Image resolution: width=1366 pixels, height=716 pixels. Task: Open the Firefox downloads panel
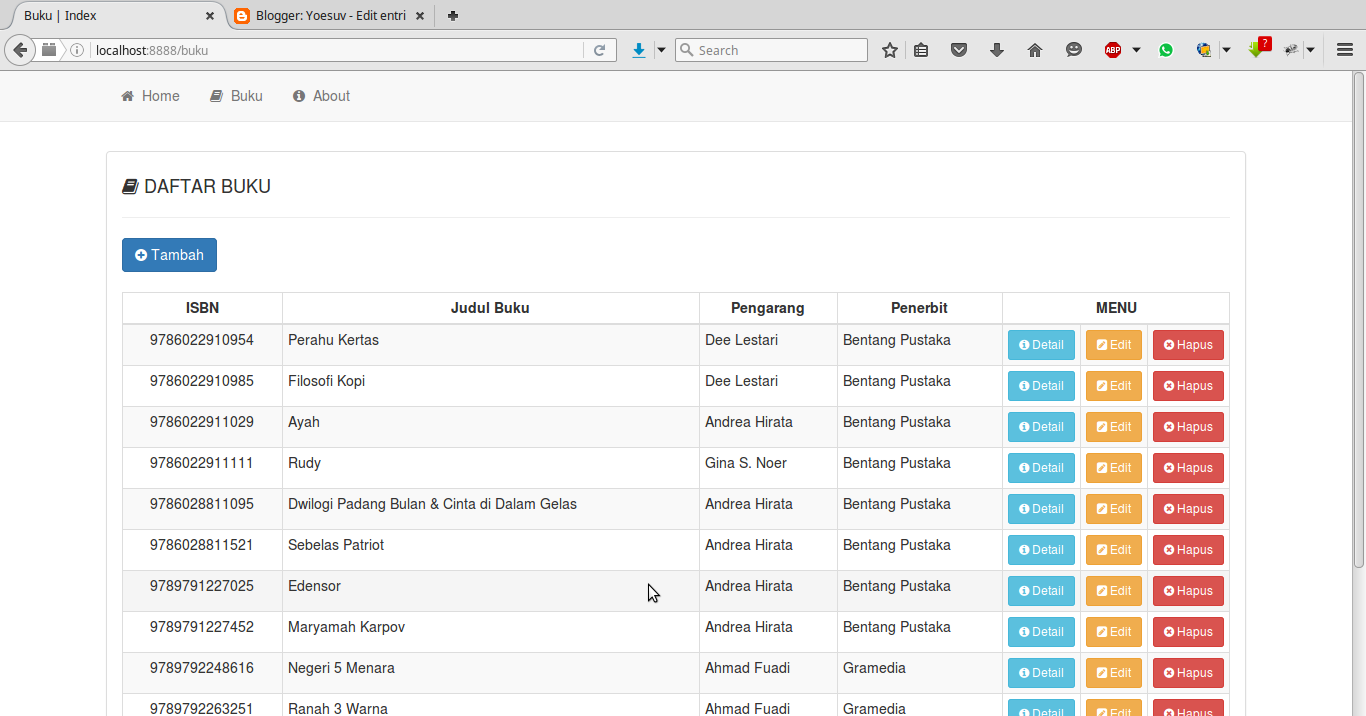997,49
